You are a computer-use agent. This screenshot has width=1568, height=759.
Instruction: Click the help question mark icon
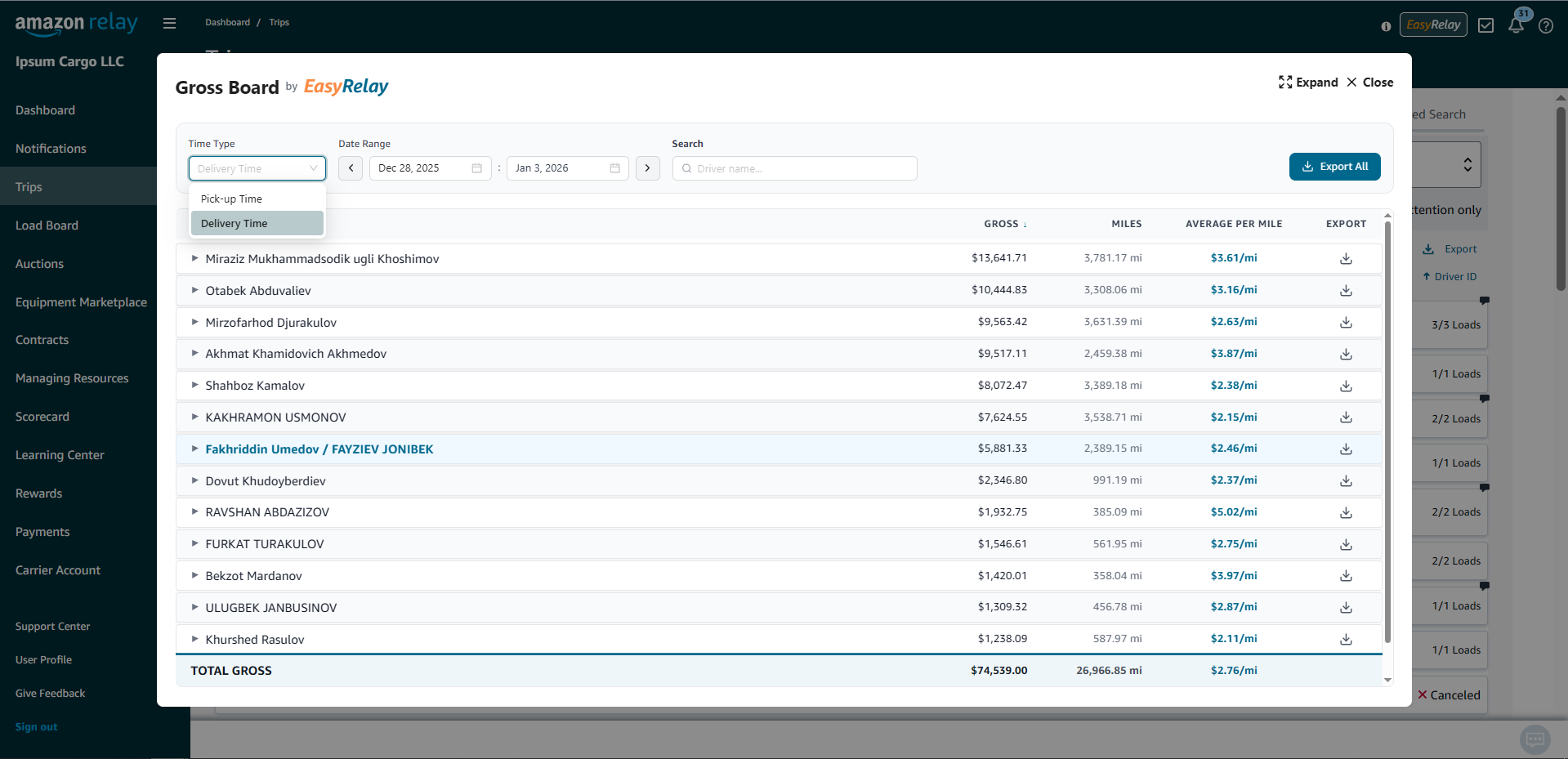click(1545, 25)
